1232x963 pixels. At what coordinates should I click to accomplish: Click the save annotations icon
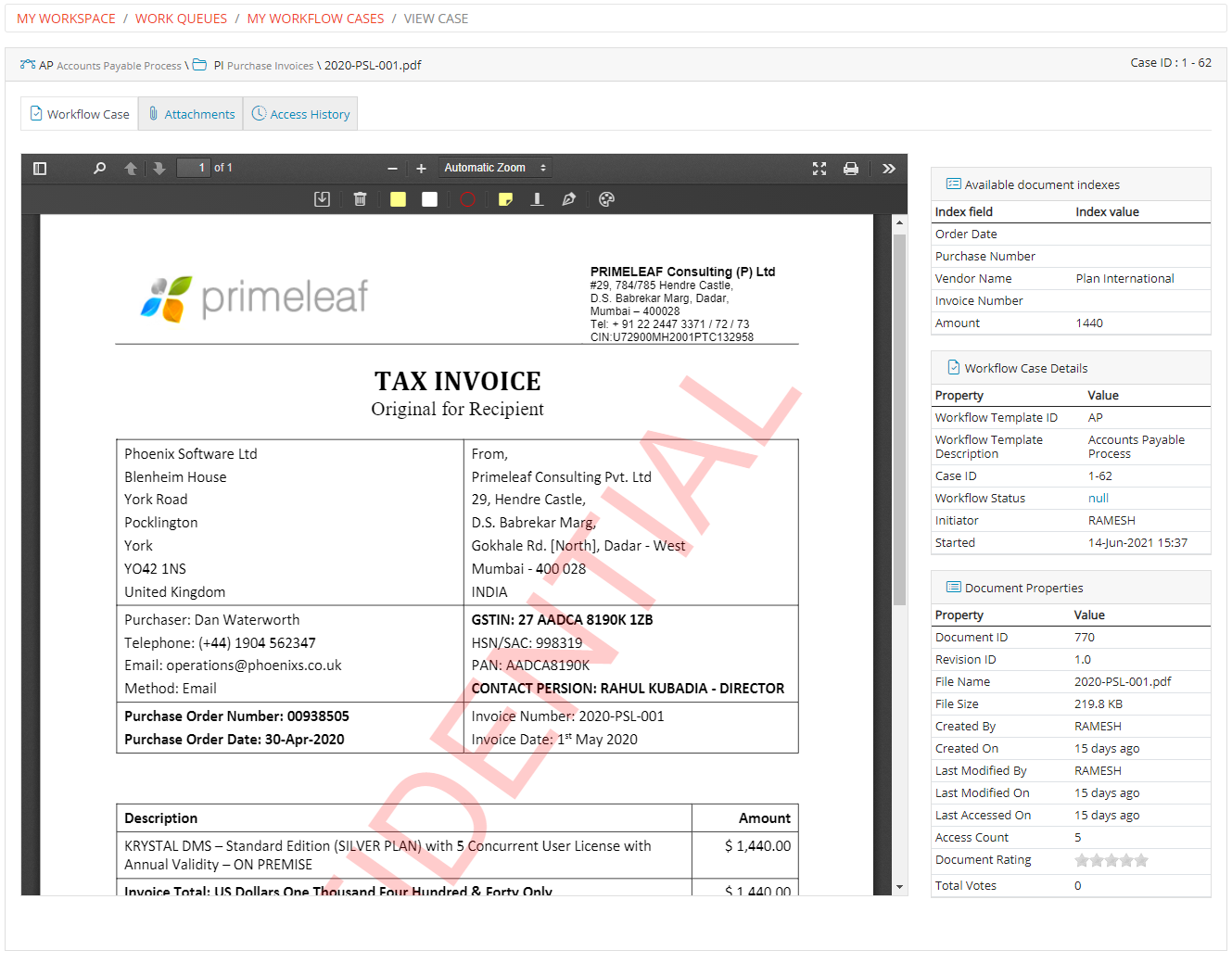322,199
